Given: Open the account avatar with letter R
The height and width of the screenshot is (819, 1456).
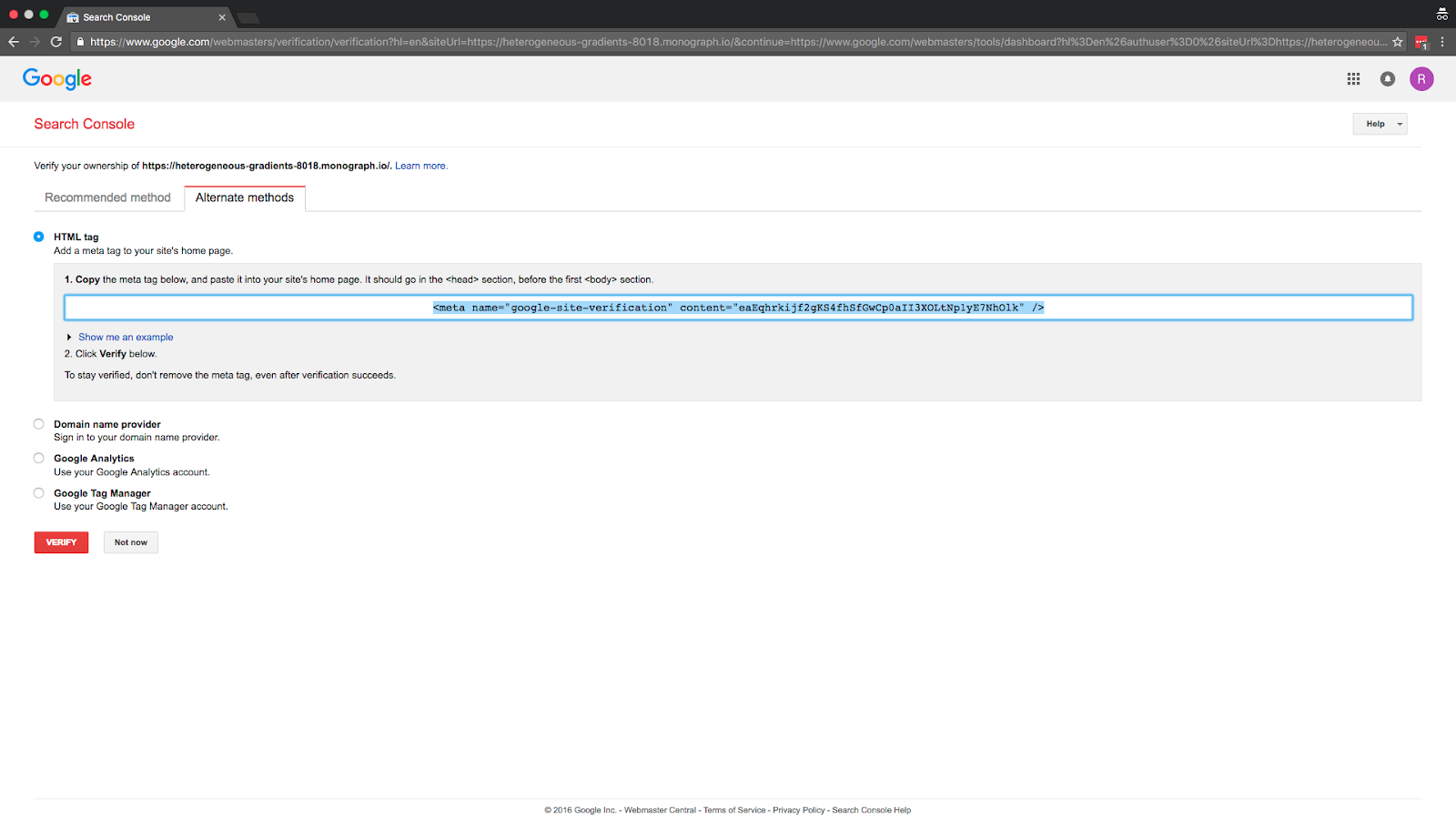Looking at the screenshot, I should [x=1421, y=79].
